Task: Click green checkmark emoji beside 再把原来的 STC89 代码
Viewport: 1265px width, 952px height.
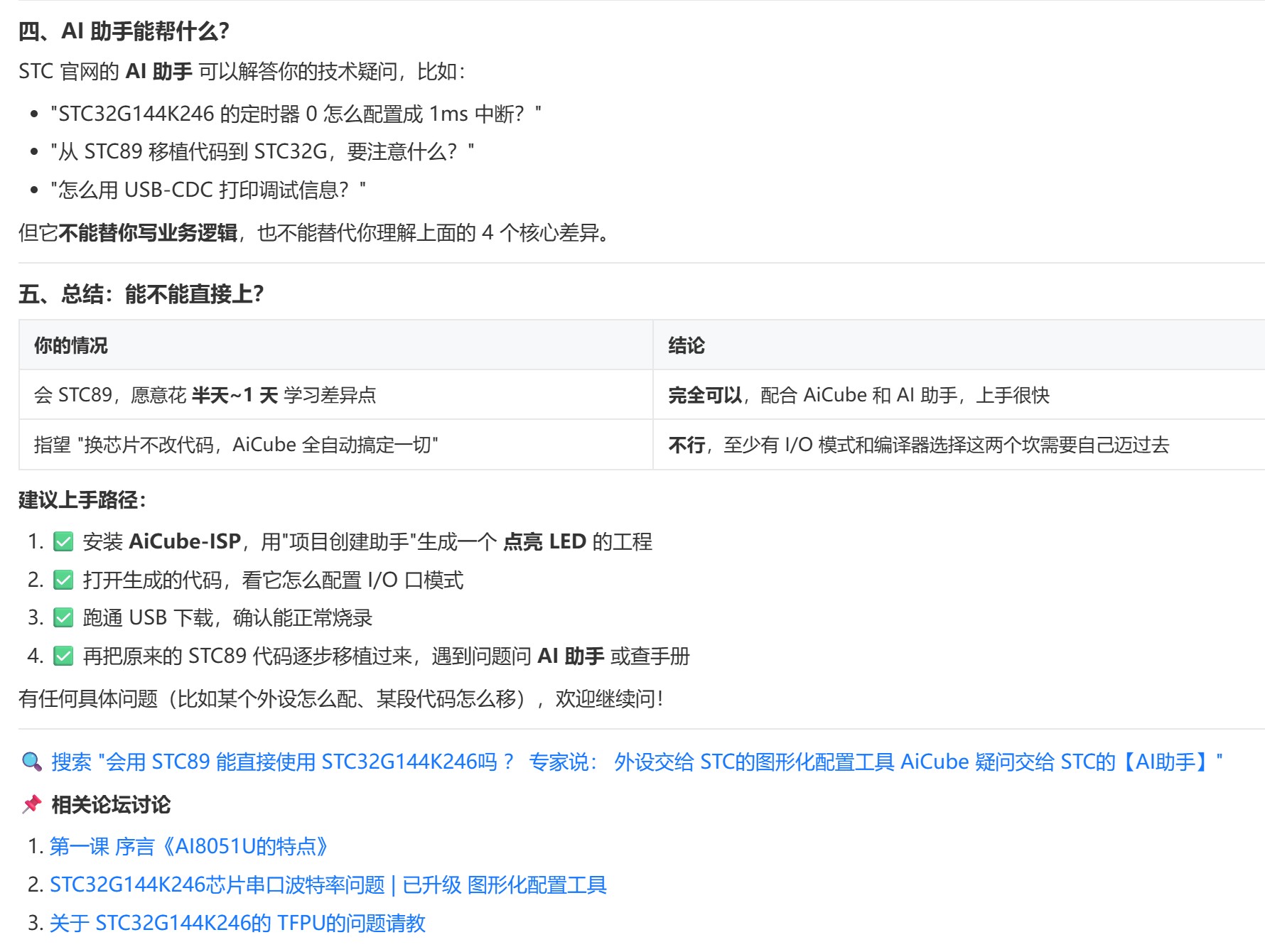Action: point(63,656)
